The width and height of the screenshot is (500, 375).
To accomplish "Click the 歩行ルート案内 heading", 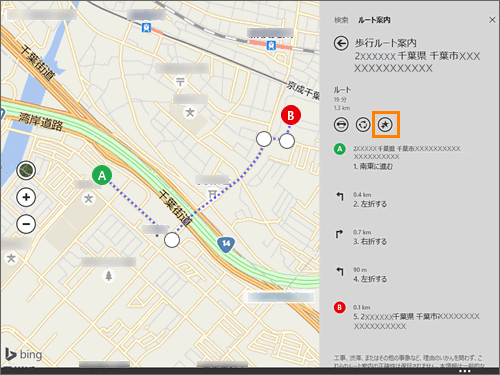I will click(x=385, y=43).
